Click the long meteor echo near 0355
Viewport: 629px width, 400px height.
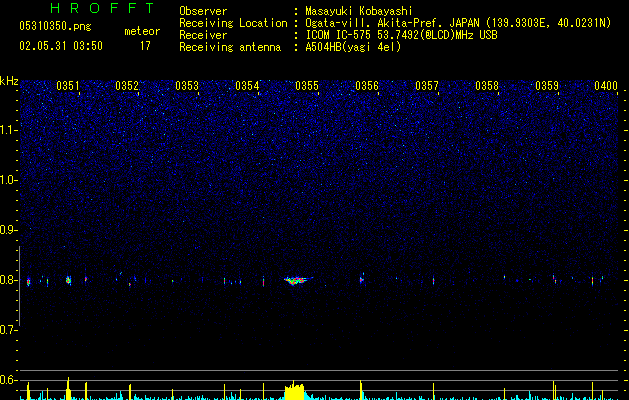(x=297, y=280)
